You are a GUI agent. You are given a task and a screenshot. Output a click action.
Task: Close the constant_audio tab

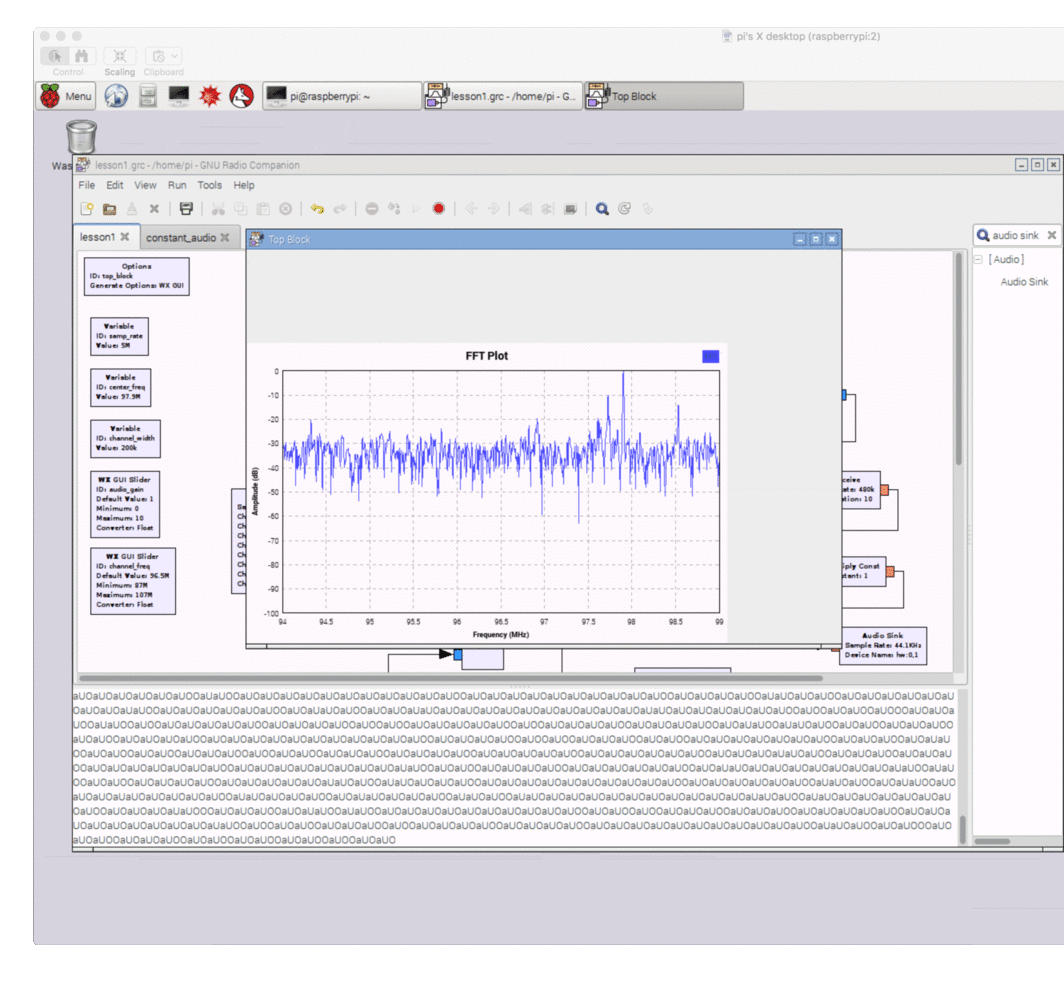(x=225, y=237)
